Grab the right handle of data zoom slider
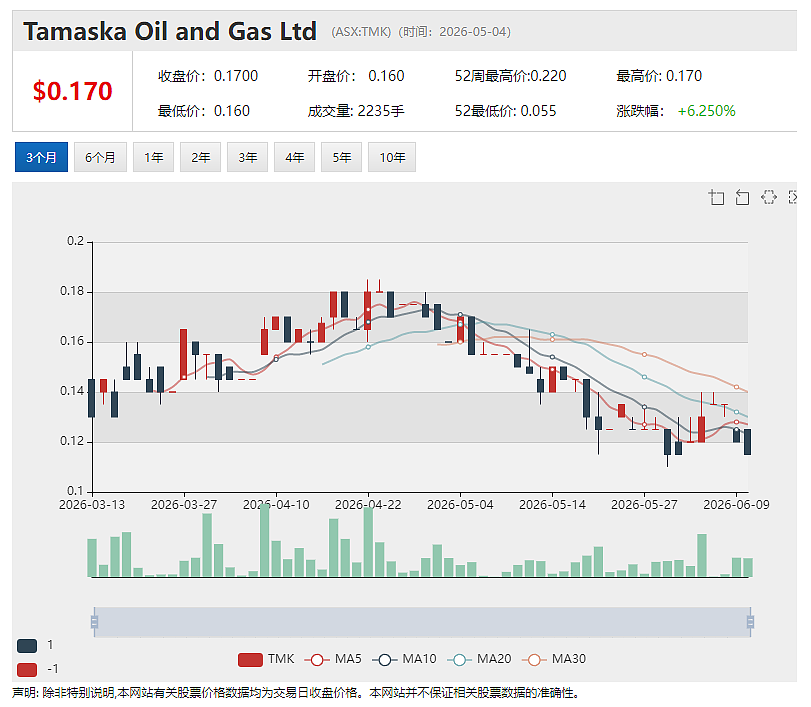 tap(750, 622)
